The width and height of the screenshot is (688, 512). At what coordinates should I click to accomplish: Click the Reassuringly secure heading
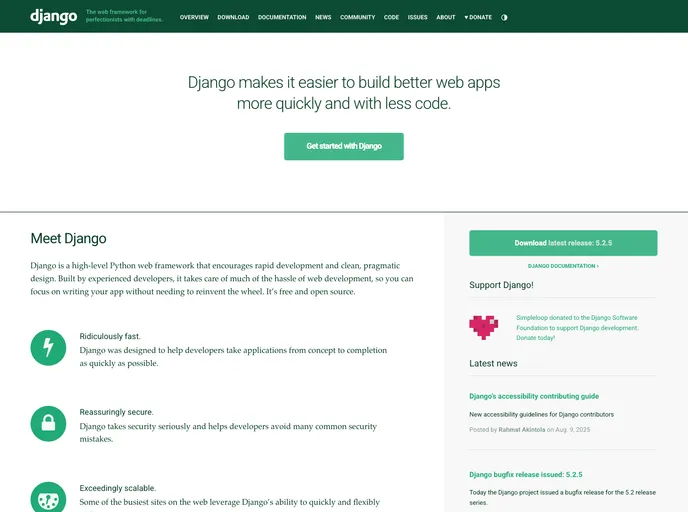pyautogui.click(x=116, y=412)
